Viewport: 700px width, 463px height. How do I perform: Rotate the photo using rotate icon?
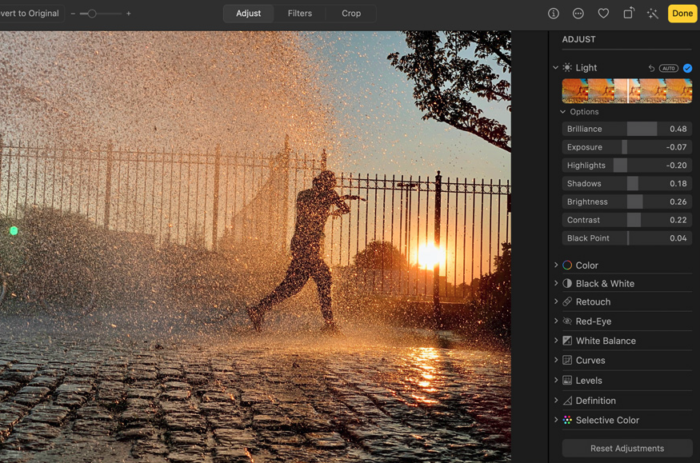[628, 14]
